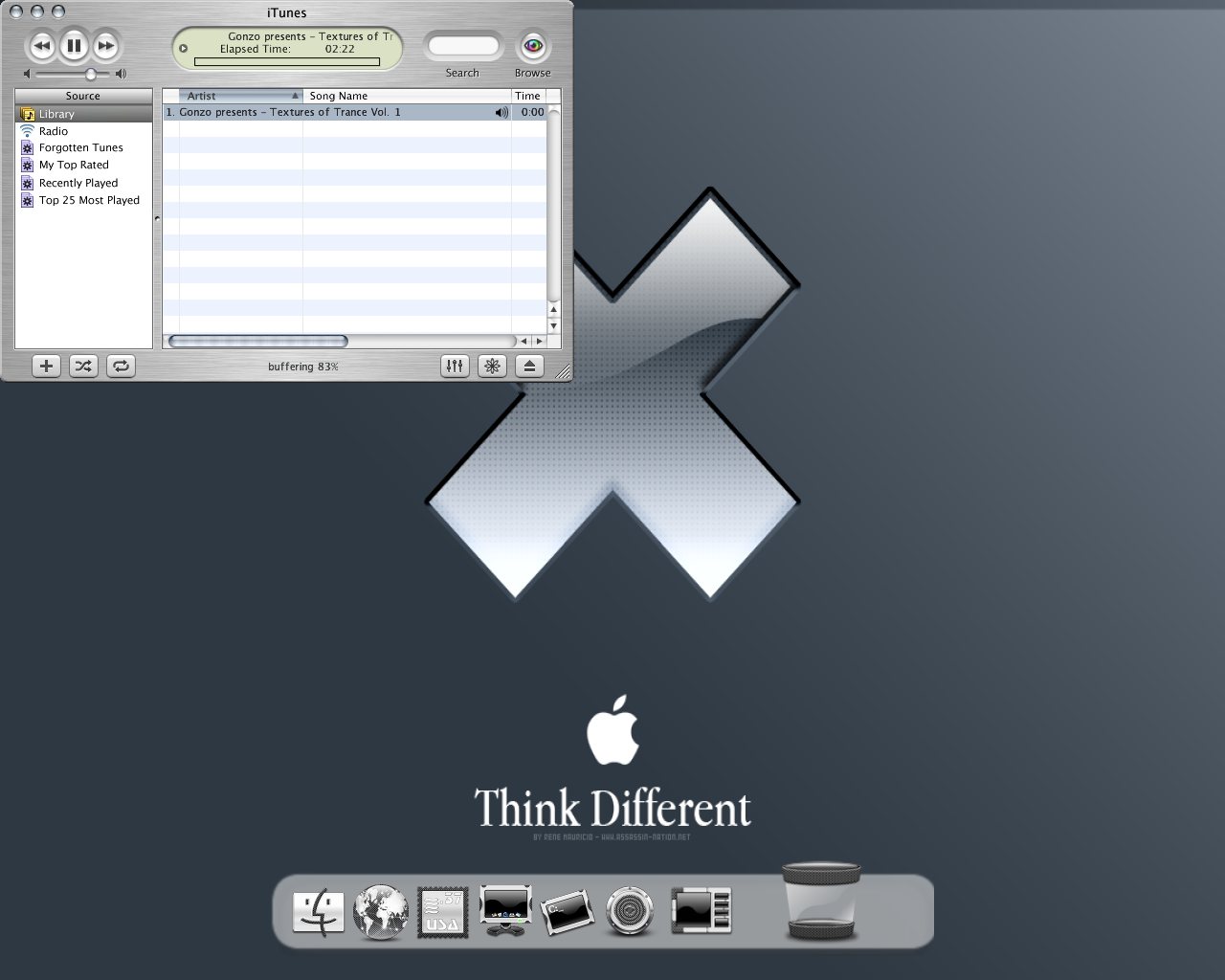1225x980 pixels.
Task: Open the My Top Rated playlist
Action: point(83,165)
